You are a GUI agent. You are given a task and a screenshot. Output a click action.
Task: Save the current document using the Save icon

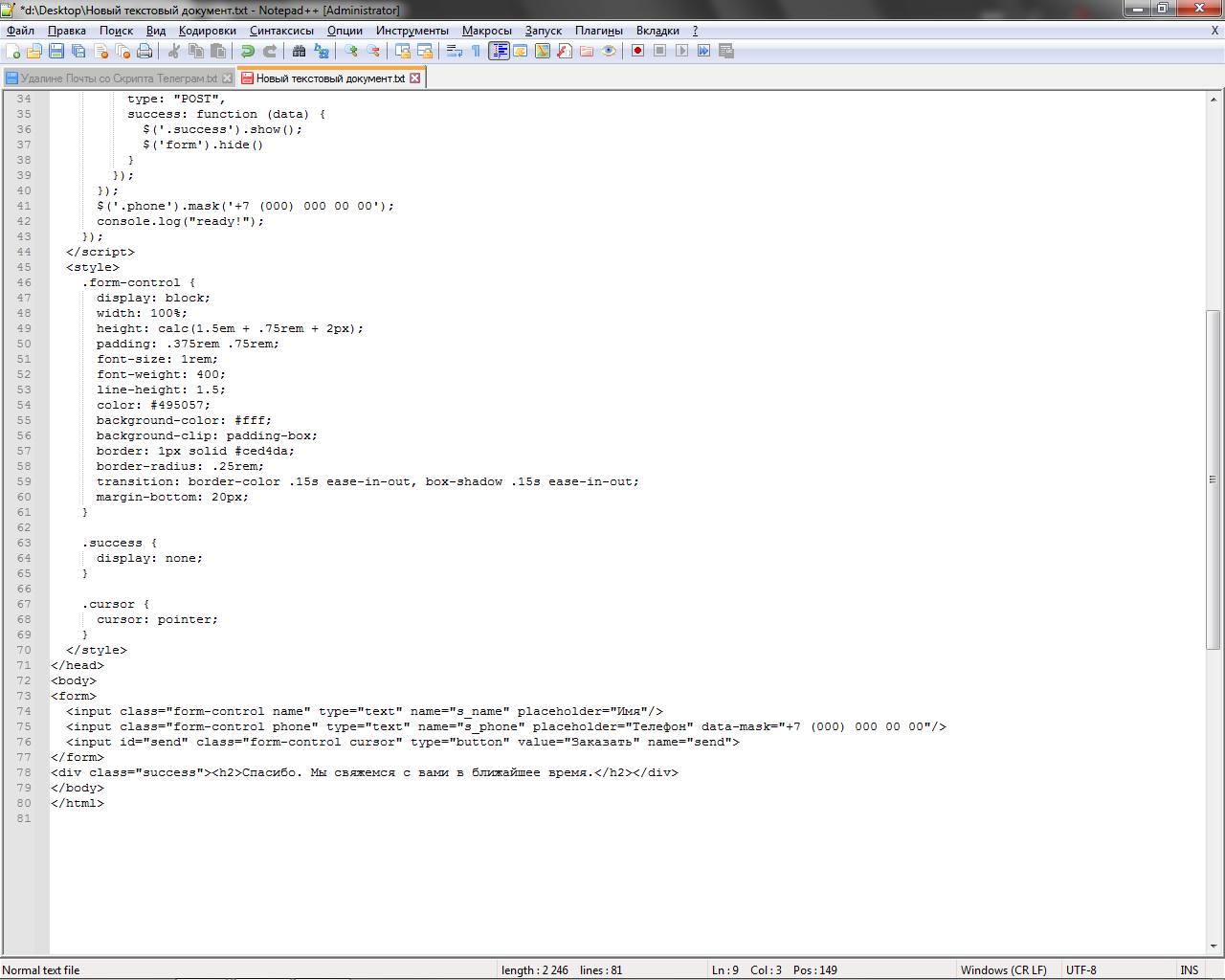click(x=56, y=51)
